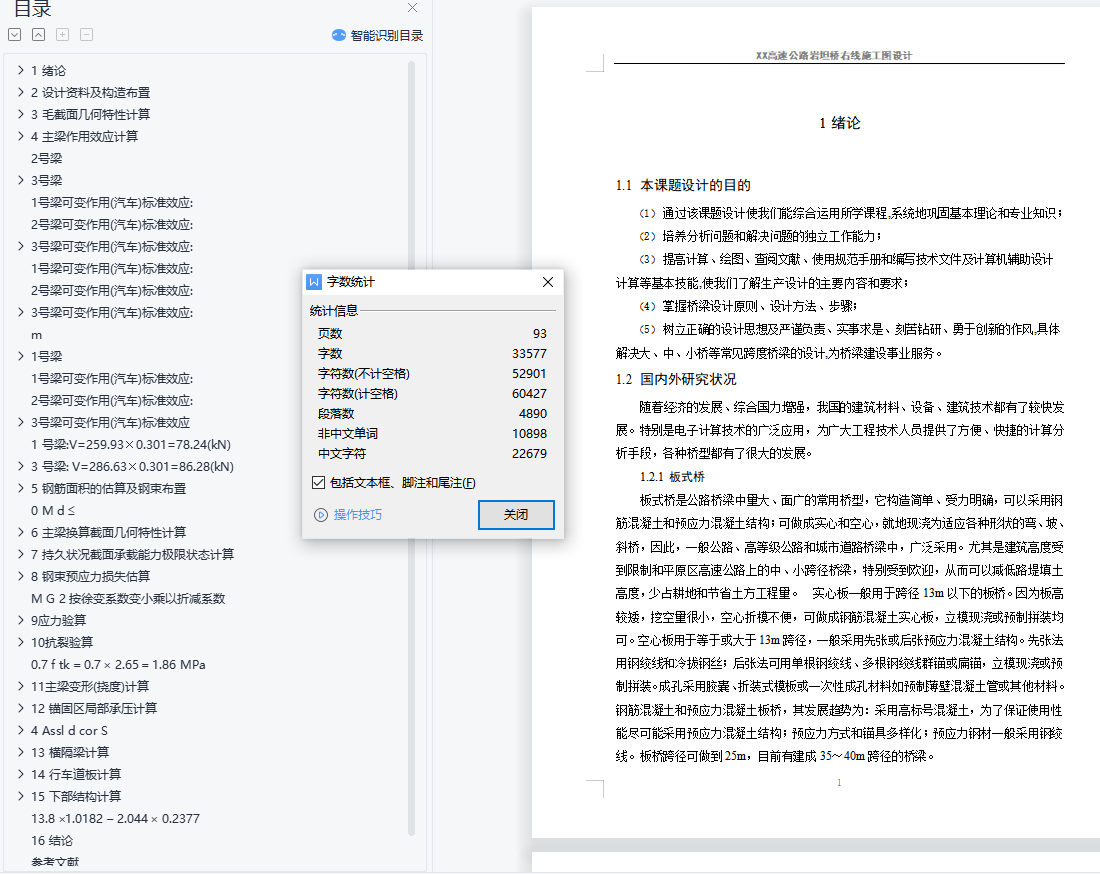This screenshot has width=1100, height=874.
Task: Click the 页数 value 93
Action: (539, 334)
